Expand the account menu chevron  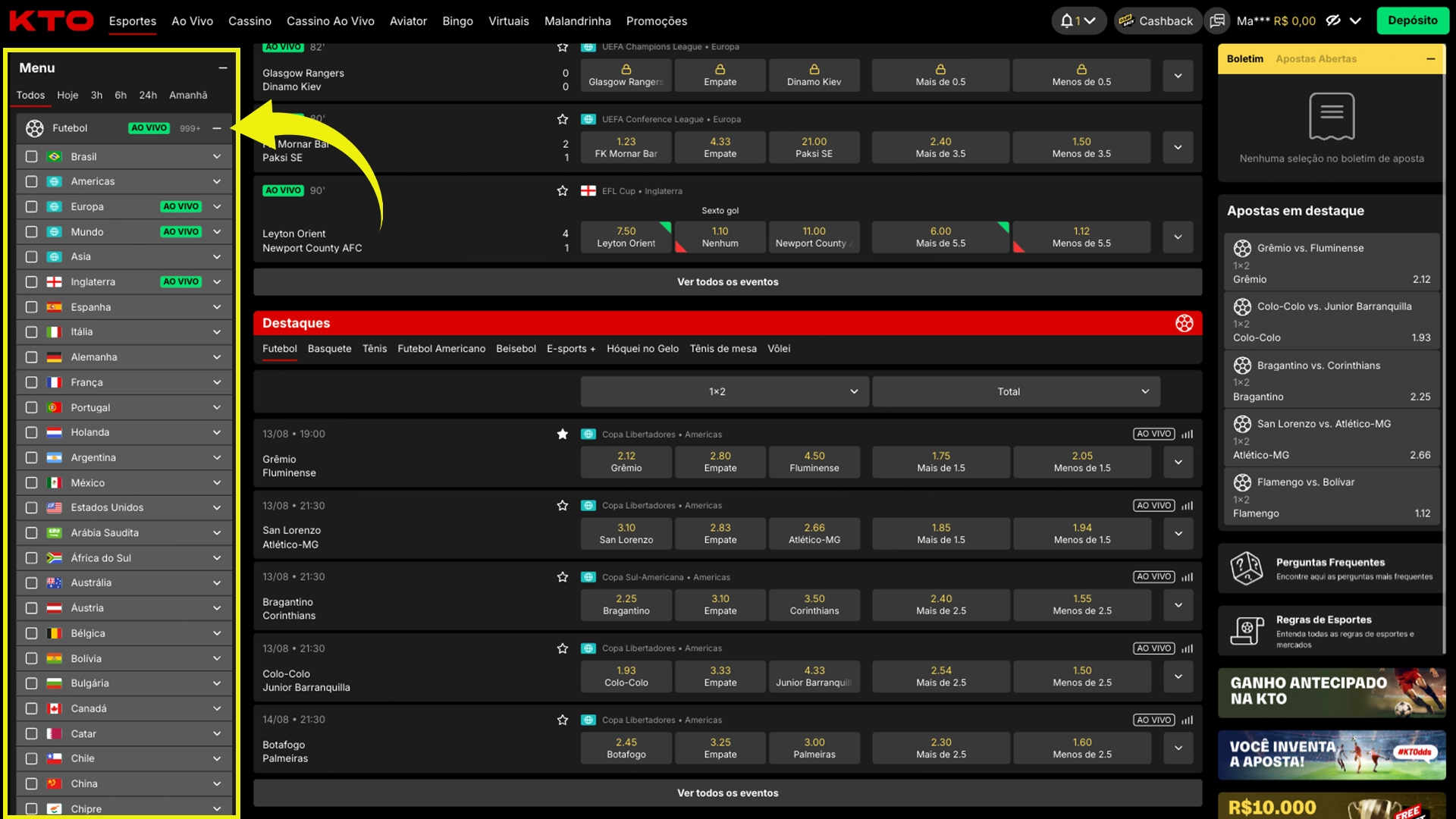1356,20
